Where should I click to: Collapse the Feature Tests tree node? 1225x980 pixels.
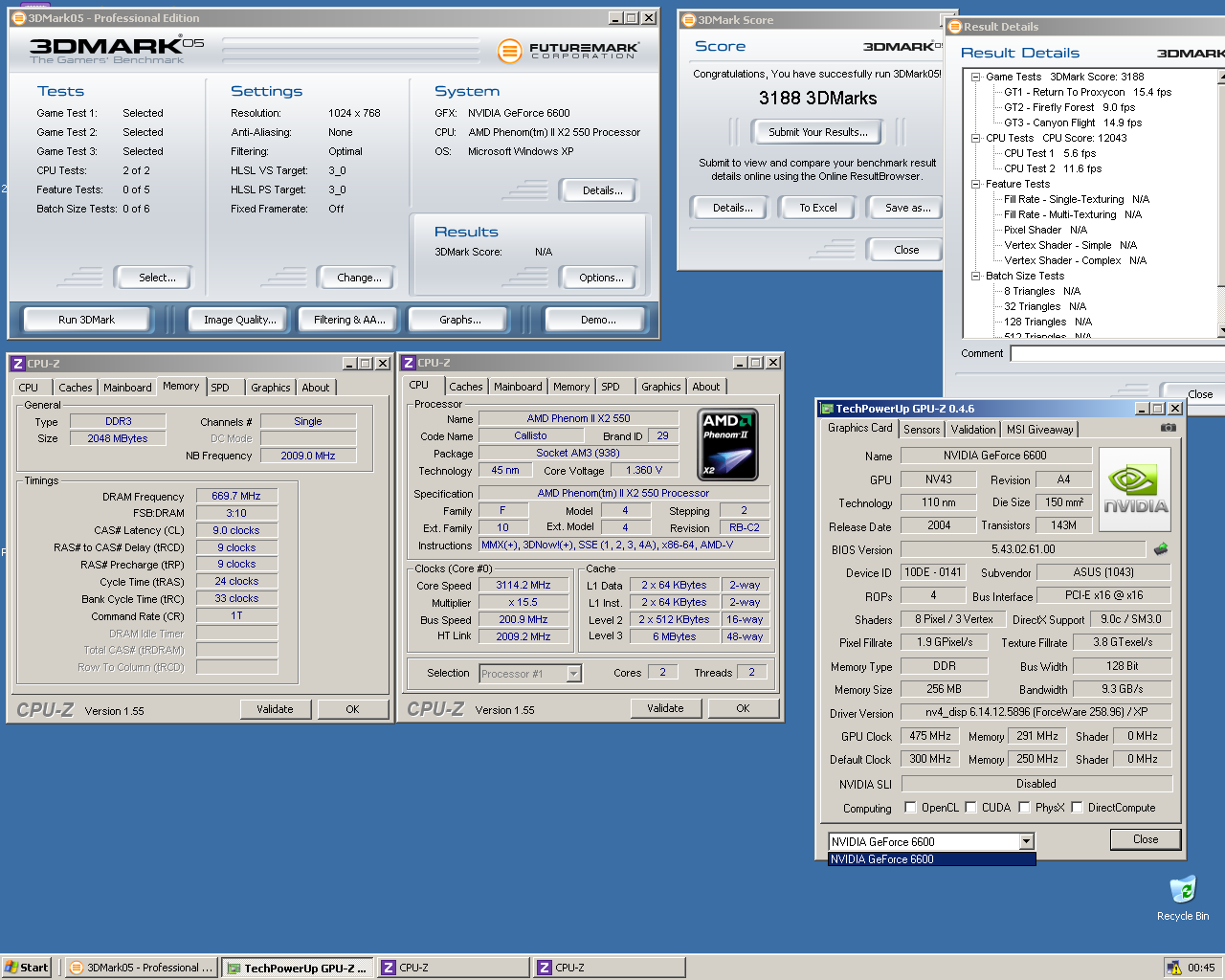click(x=975, y=184)
